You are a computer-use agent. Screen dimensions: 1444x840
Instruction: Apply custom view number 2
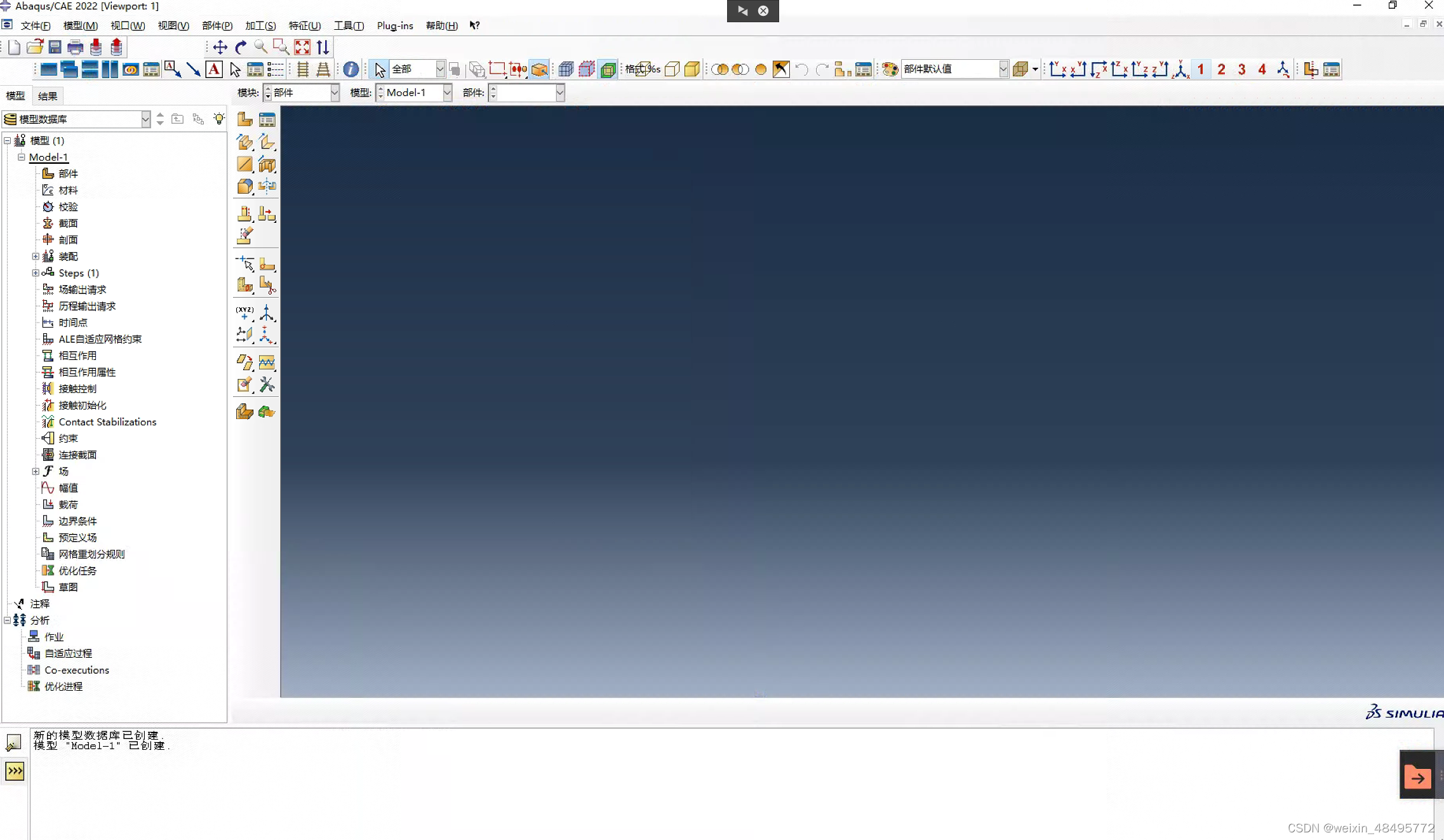(x=1221, y=69)
